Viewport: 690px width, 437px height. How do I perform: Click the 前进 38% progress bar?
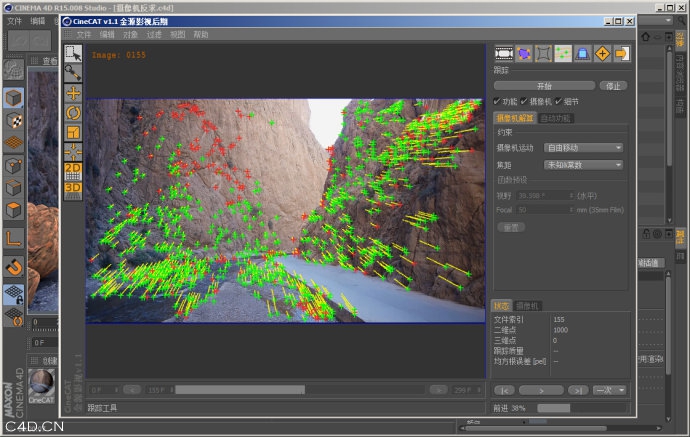click(x=582, y=408)
